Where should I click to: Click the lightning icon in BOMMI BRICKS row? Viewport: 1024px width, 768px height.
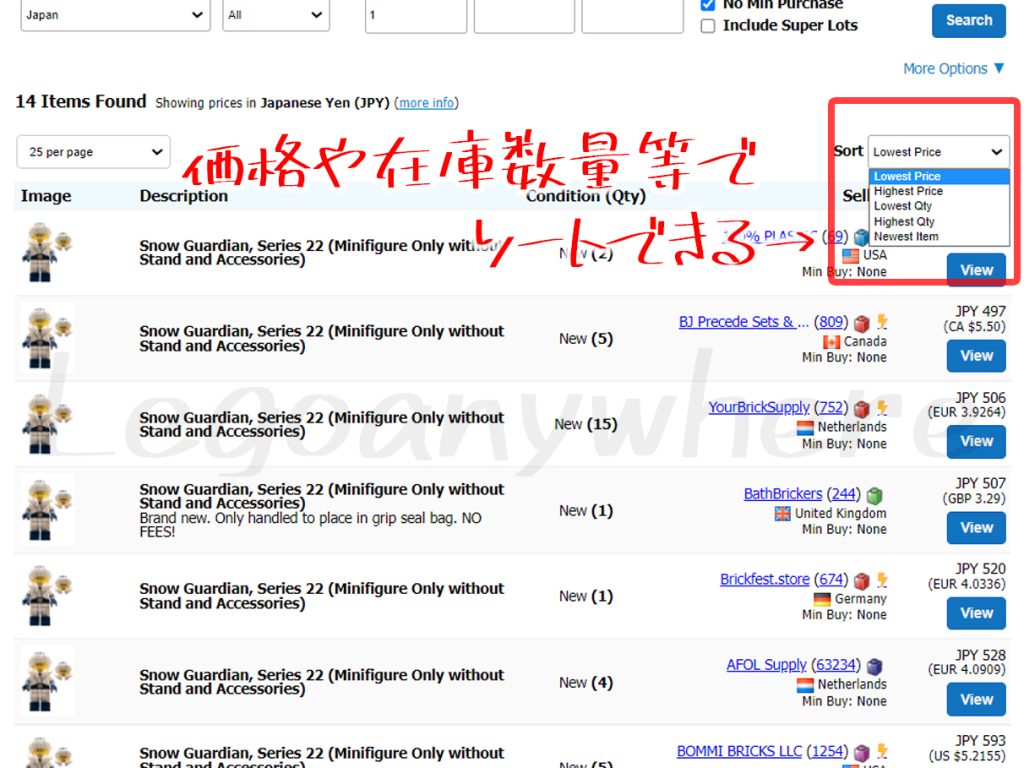(882, 751)
